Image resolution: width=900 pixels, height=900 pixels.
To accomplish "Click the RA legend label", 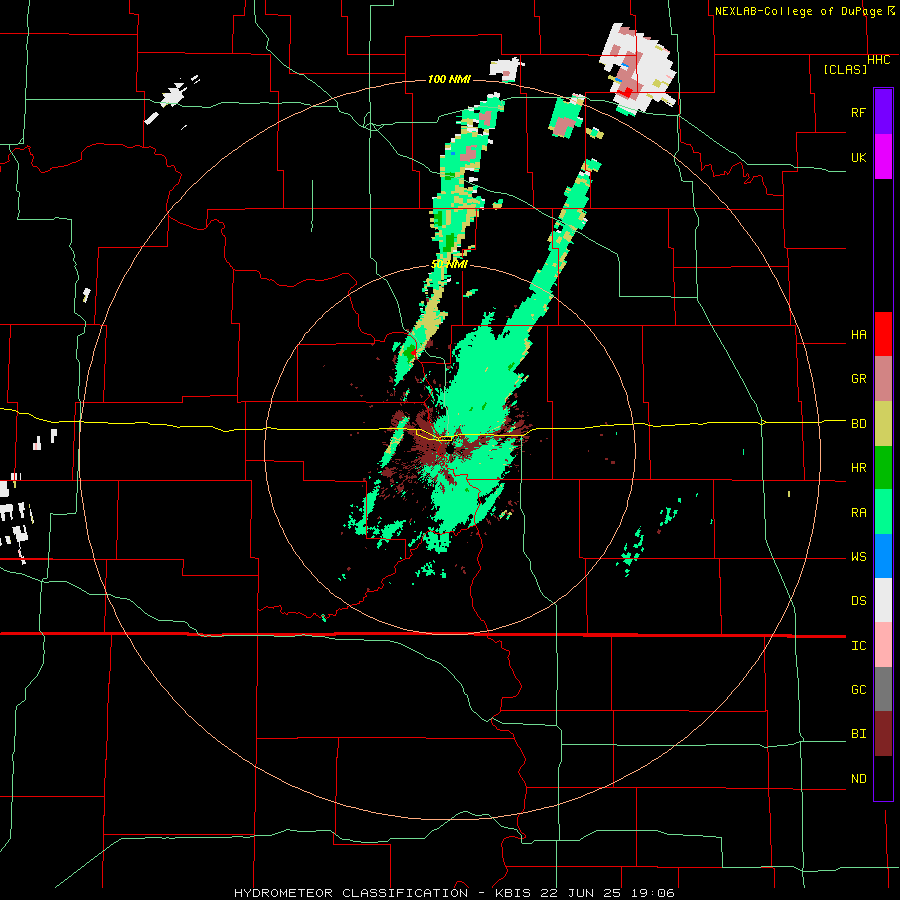I will [x=859, y=513].
